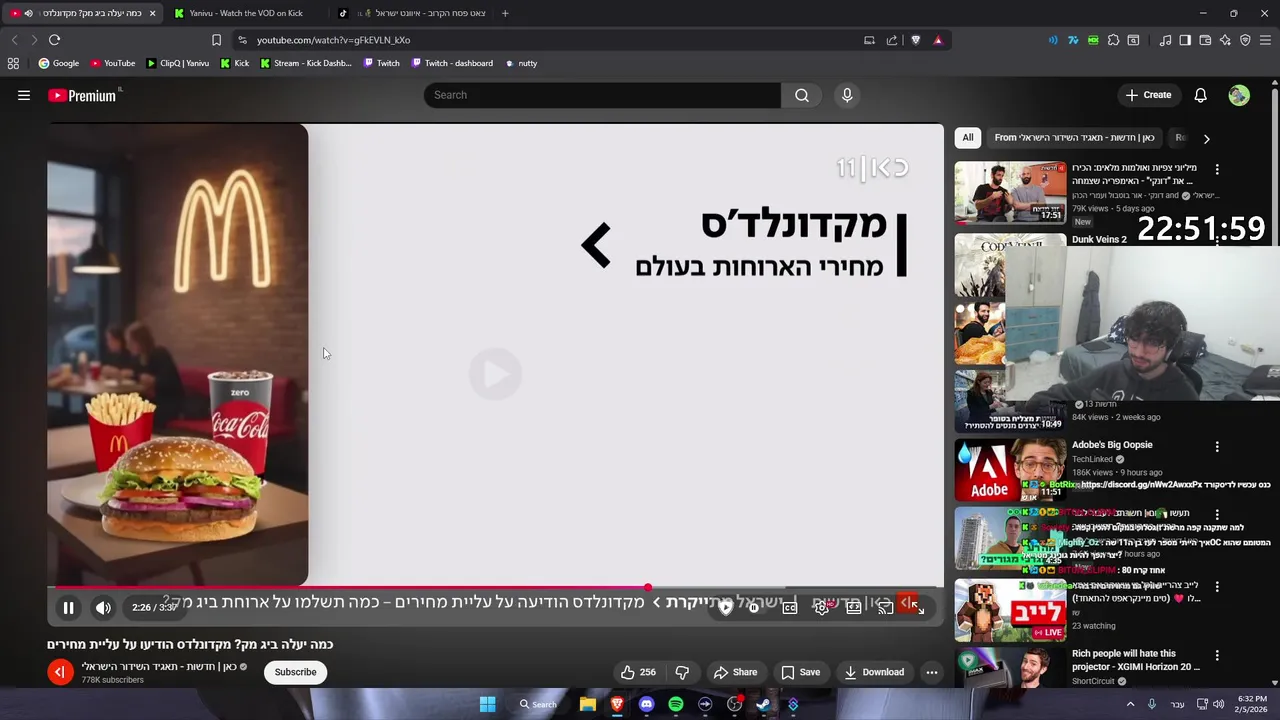Screen dimensions: 1280x720
Task: Open Brave Wallet icon
Action: pos(1205,40)
